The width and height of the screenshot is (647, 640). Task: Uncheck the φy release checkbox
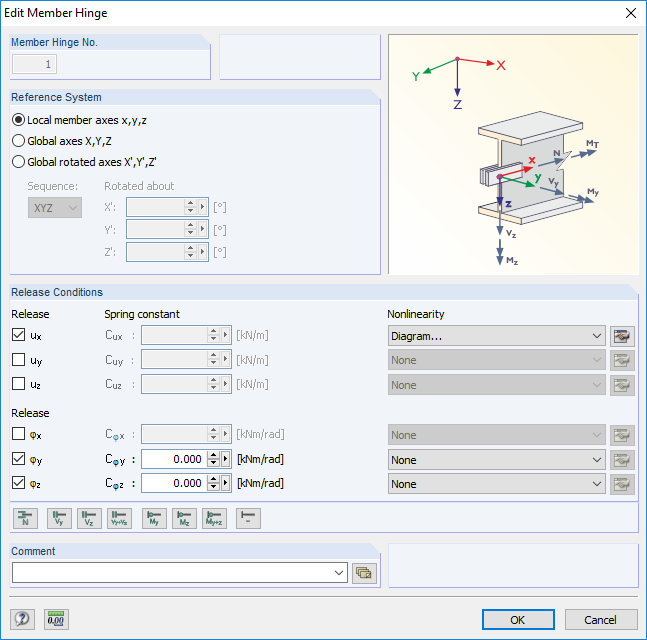pyautogui.click(x=18, y=458)
